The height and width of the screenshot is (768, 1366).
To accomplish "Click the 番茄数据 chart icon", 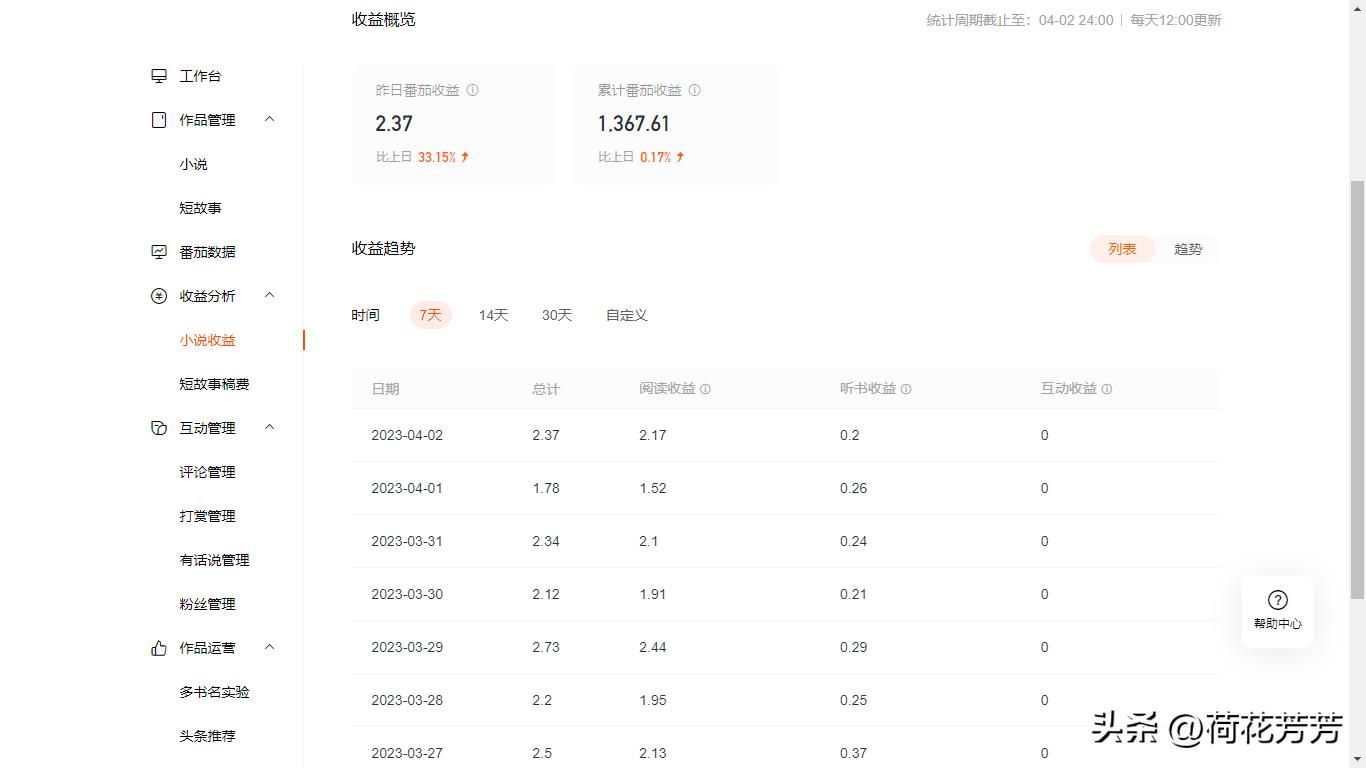I will (159, 252).
